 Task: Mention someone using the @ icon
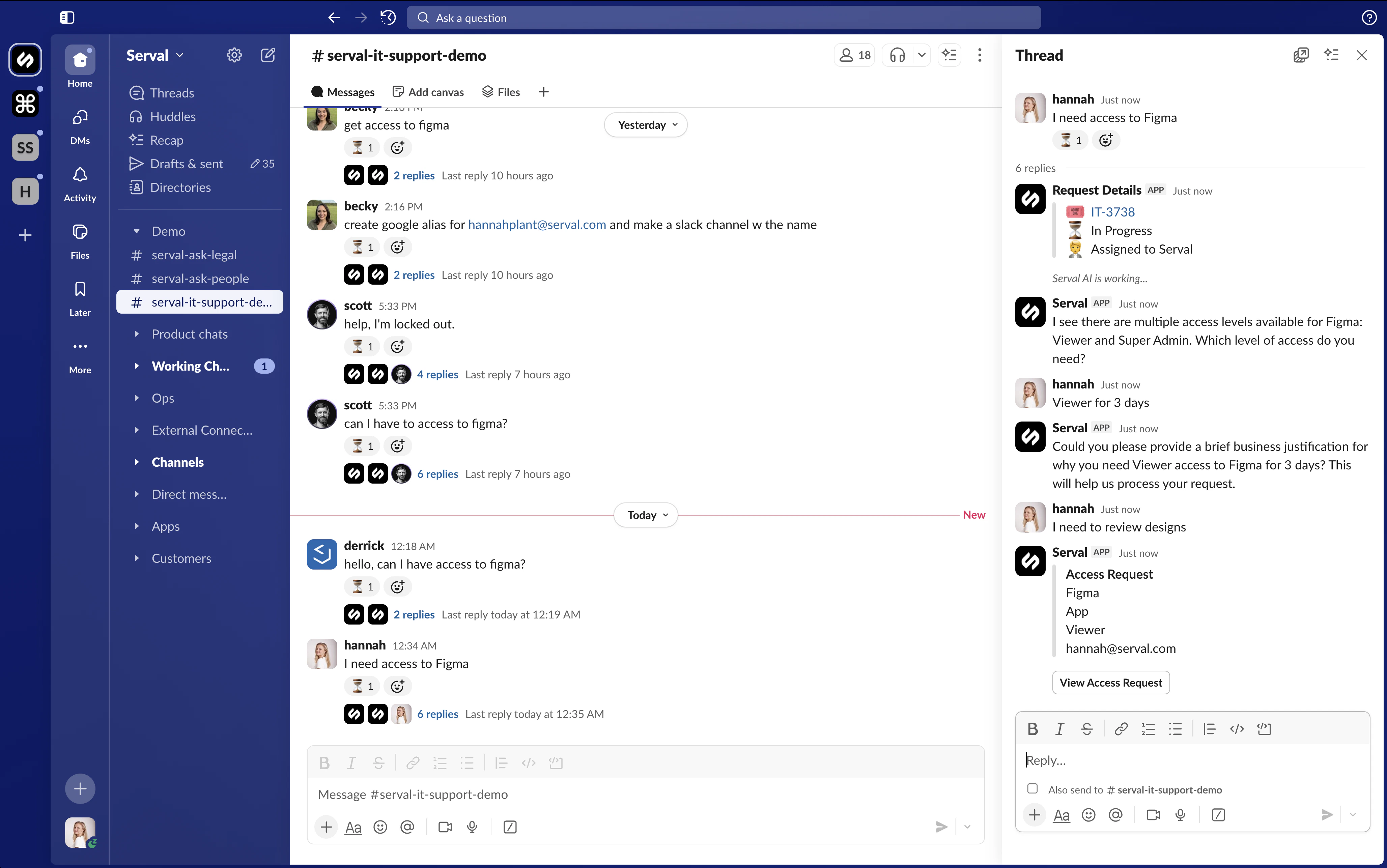(x=407, y=827)
